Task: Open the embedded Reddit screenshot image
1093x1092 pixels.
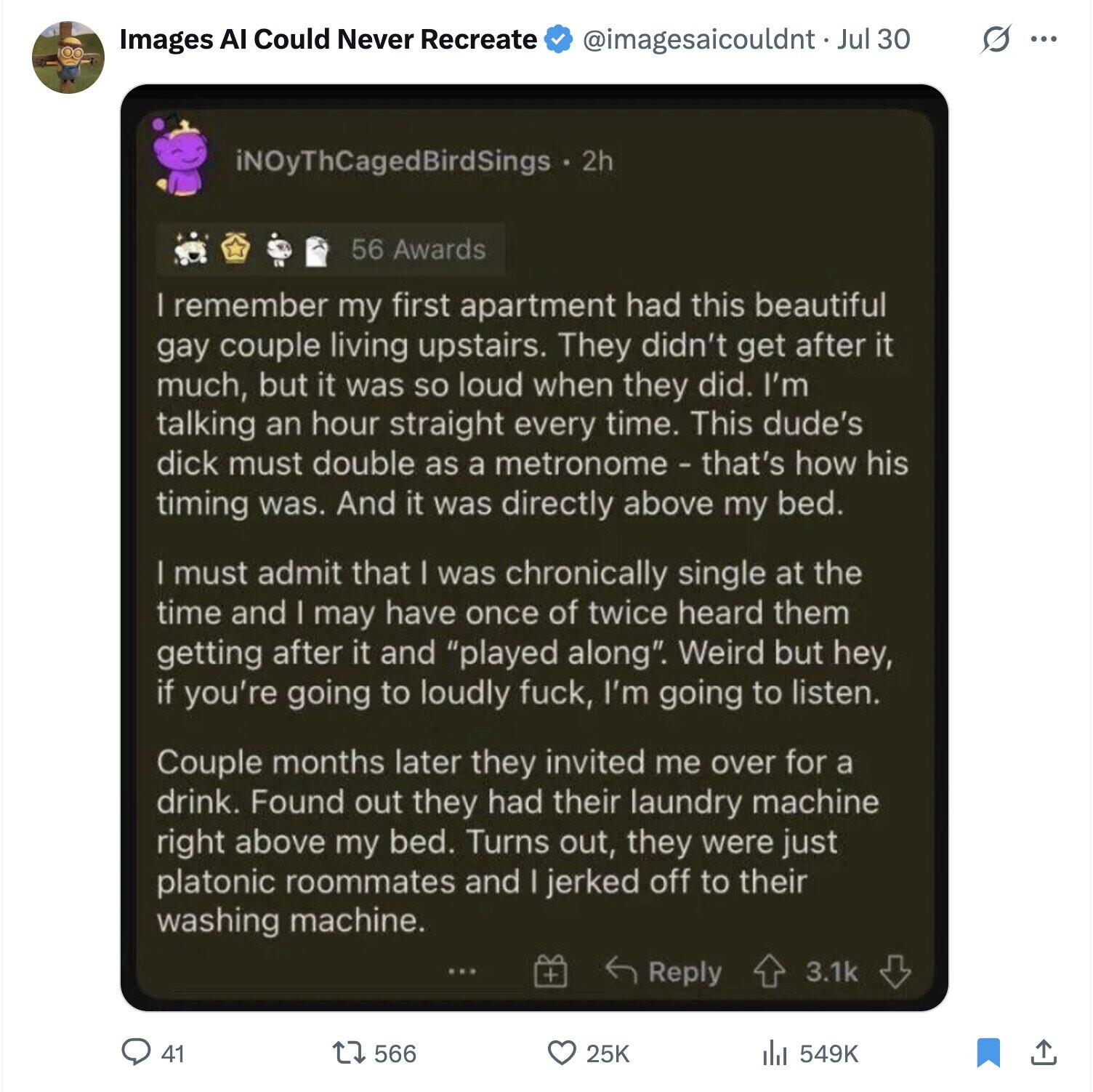Action: pyautogui.click(x=534, y=547)
